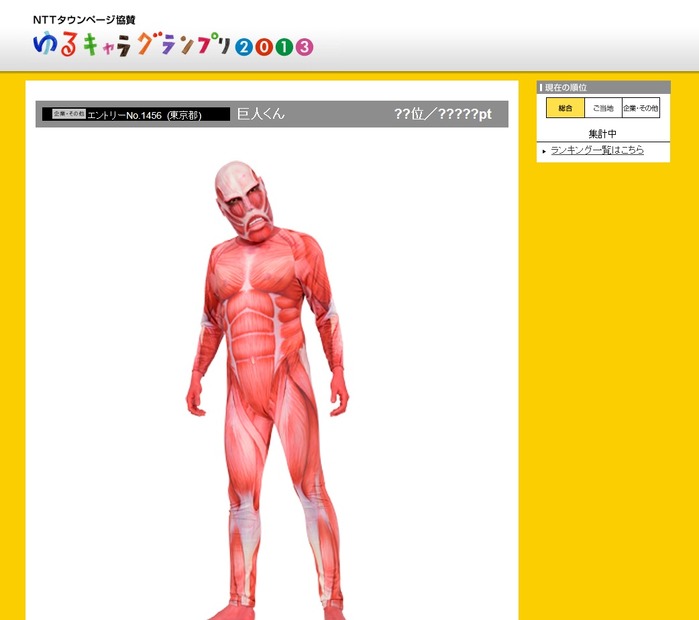Click the ゆるキャラグランプリ2013 logo
The height and width of the screenshot is (620, 699).
173,44
